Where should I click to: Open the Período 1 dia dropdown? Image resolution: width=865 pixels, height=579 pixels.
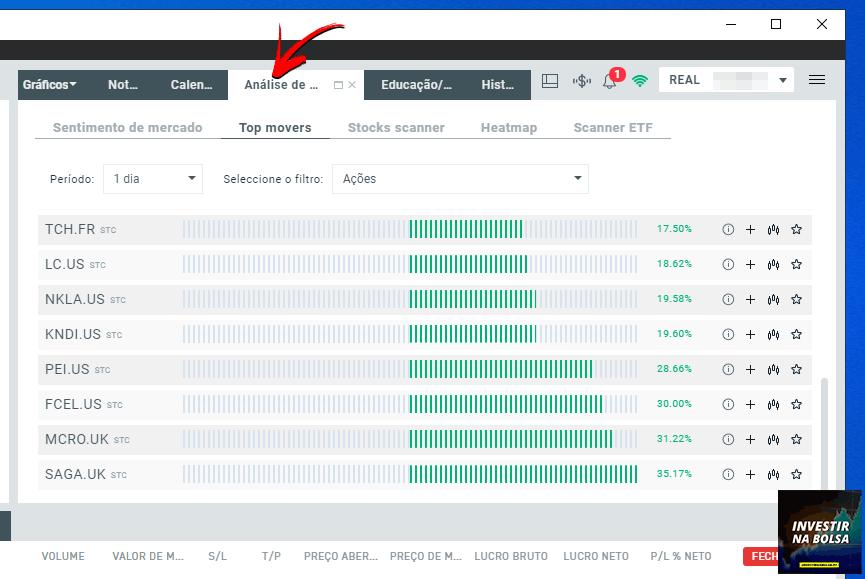tap(153, 179)
